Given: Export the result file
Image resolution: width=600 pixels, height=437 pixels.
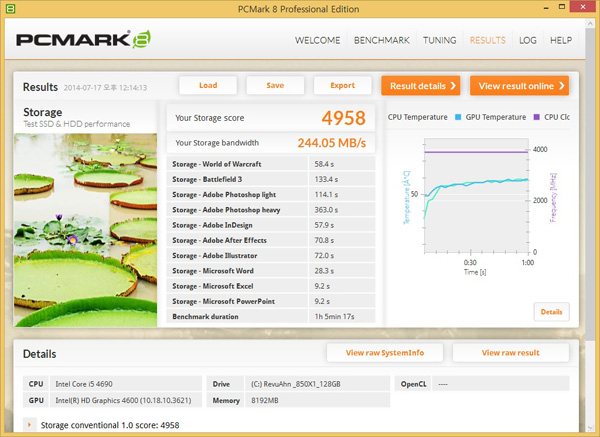Looking at the screenshot, I should pos(342,85).
